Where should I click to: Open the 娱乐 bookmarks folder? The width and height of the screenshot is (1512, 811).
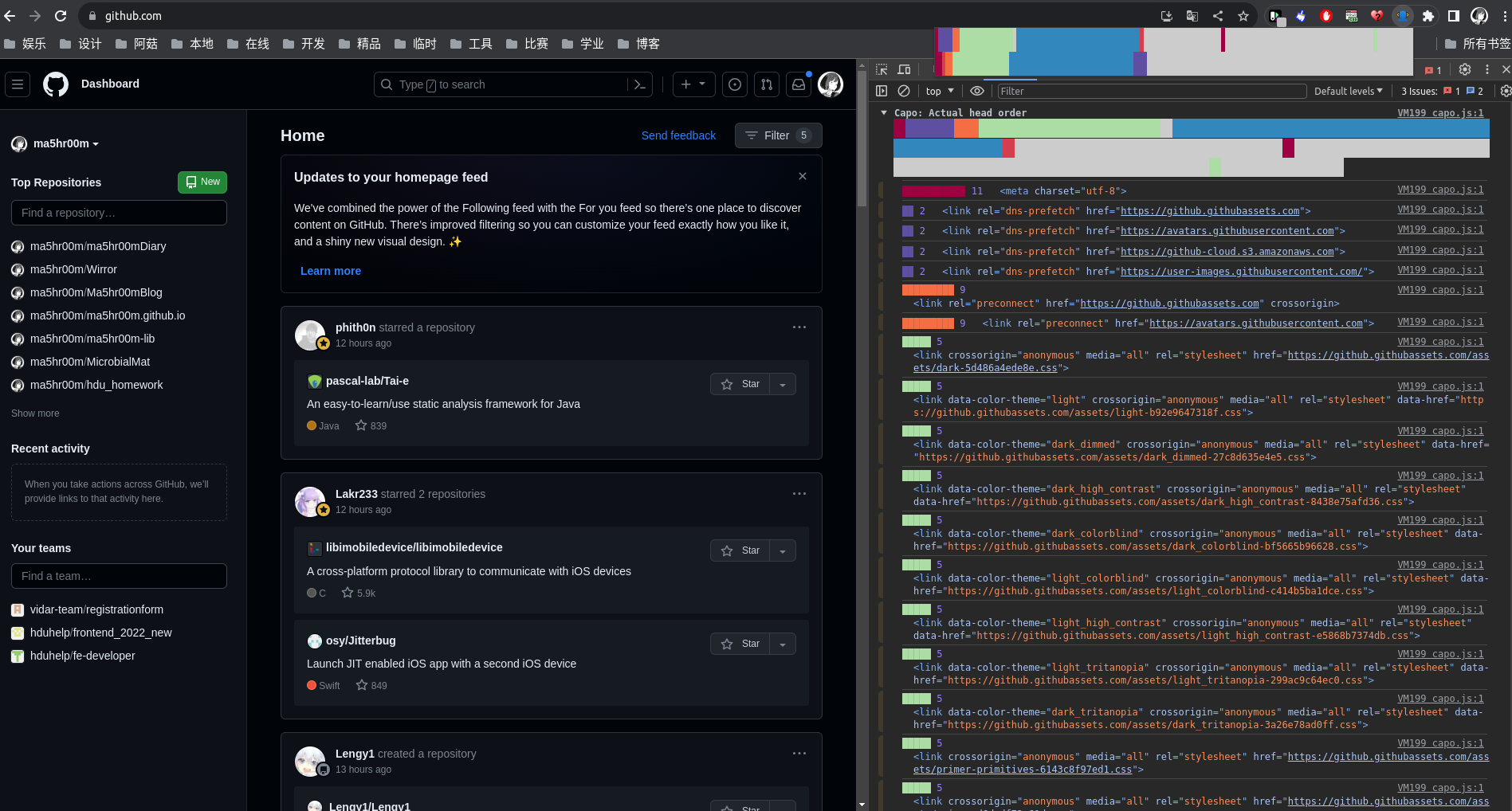coord(26,44)
